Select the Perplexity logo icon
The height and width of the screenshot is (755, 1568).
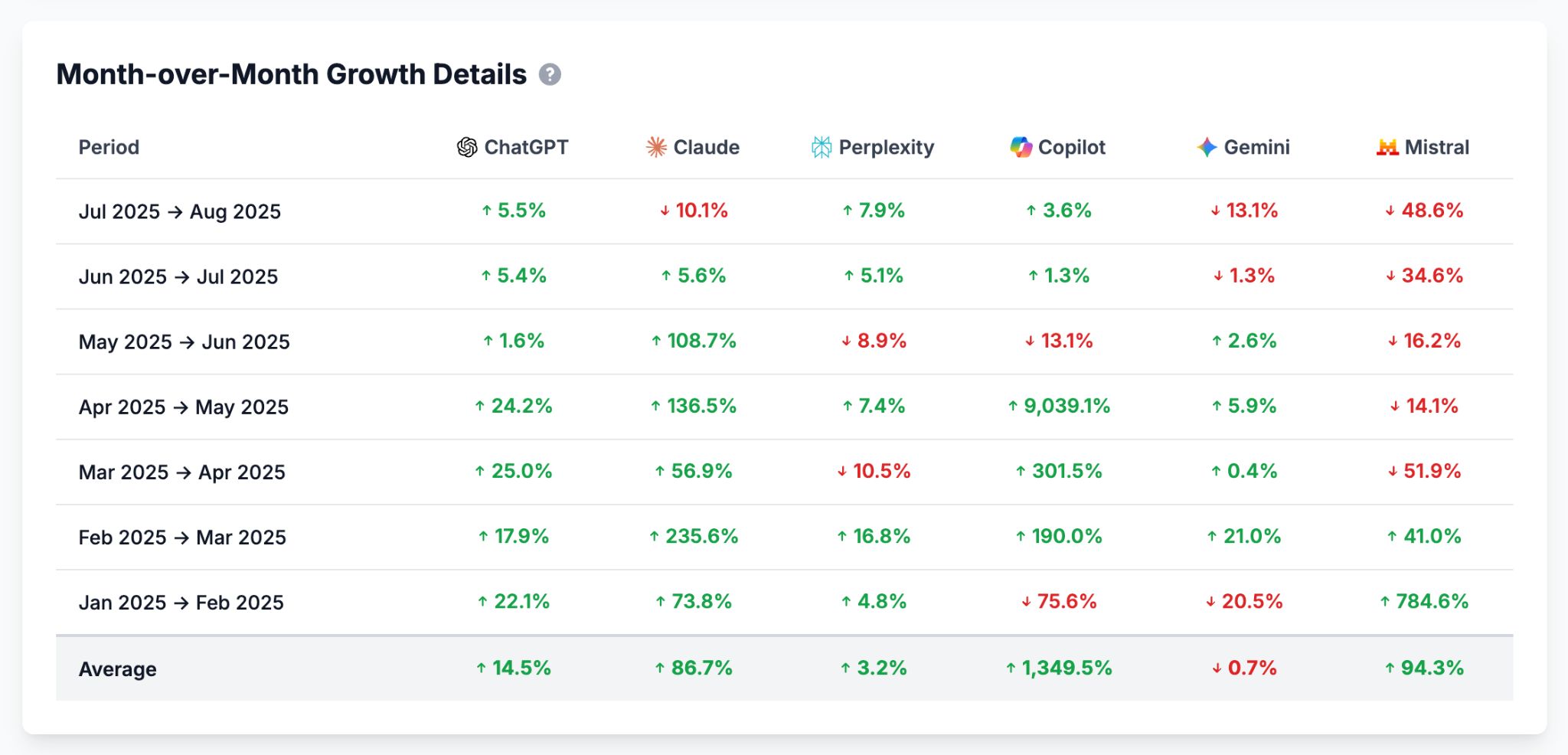[x=821, y=147]
